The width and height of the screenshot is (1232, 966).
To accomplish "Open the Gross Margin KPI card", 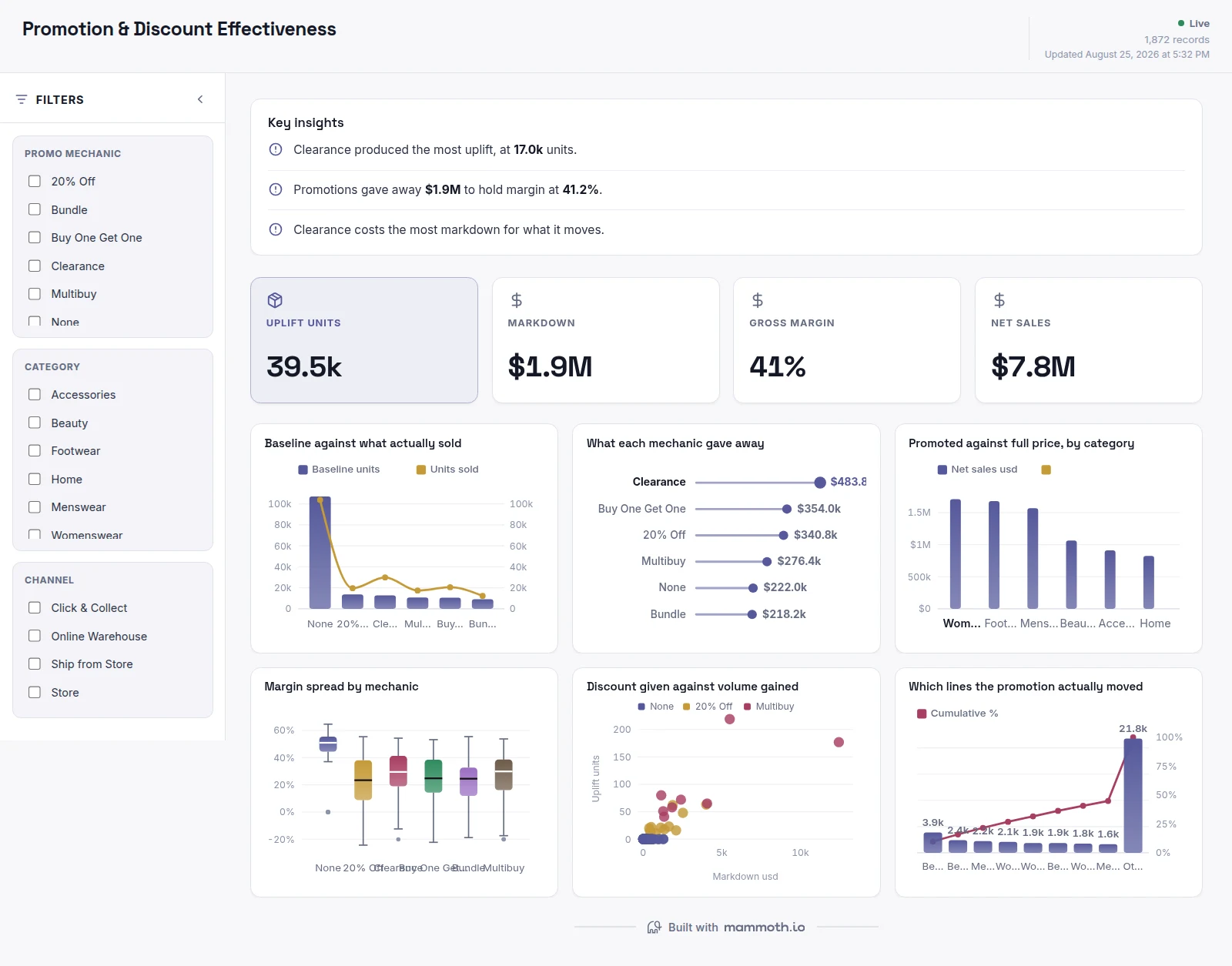I will [x=847, y=340].
